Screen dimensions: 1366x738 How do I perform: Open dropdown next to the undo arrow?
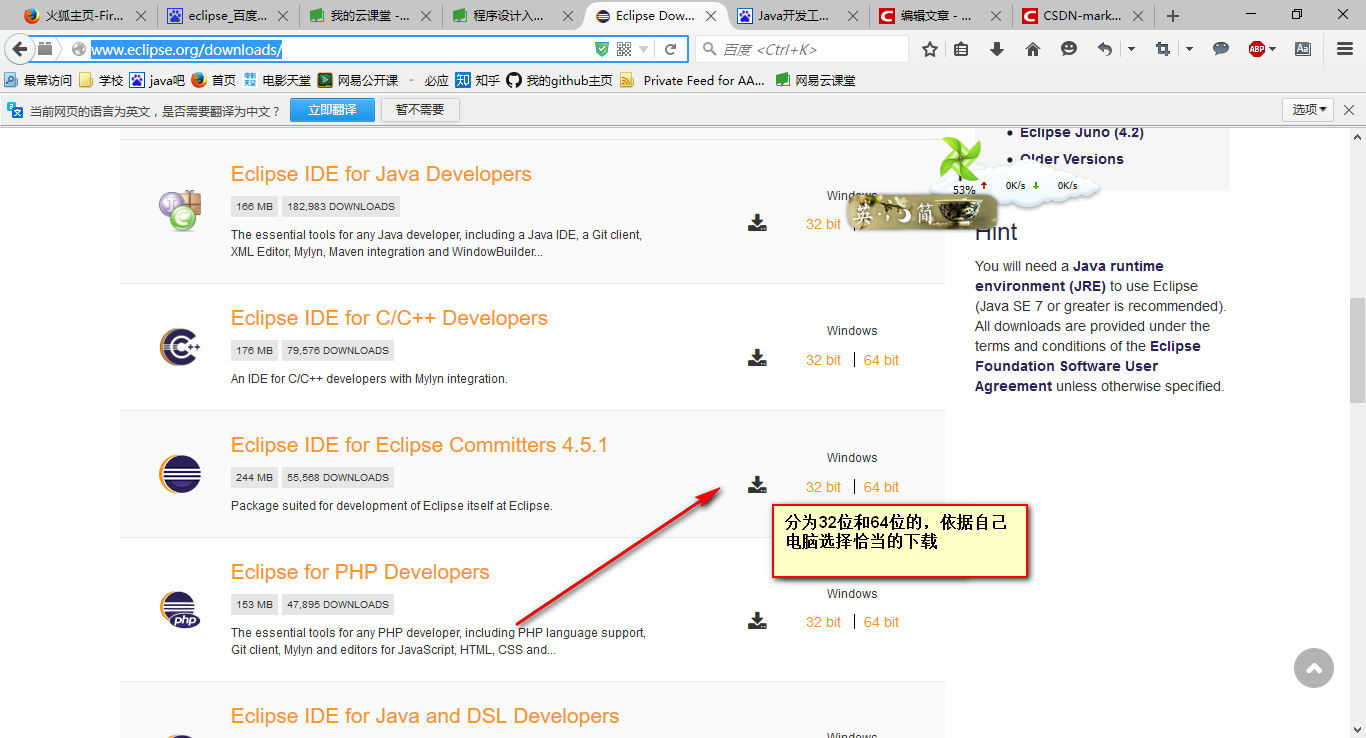click(1131, 49)
